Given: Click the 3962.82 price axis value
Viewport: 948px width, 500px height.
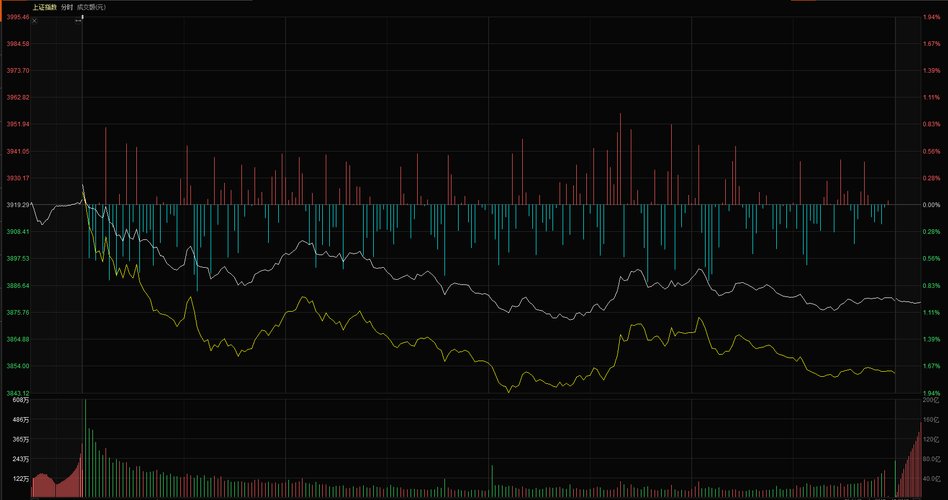Looking at the screenshot, I should (x=18, y=97).
